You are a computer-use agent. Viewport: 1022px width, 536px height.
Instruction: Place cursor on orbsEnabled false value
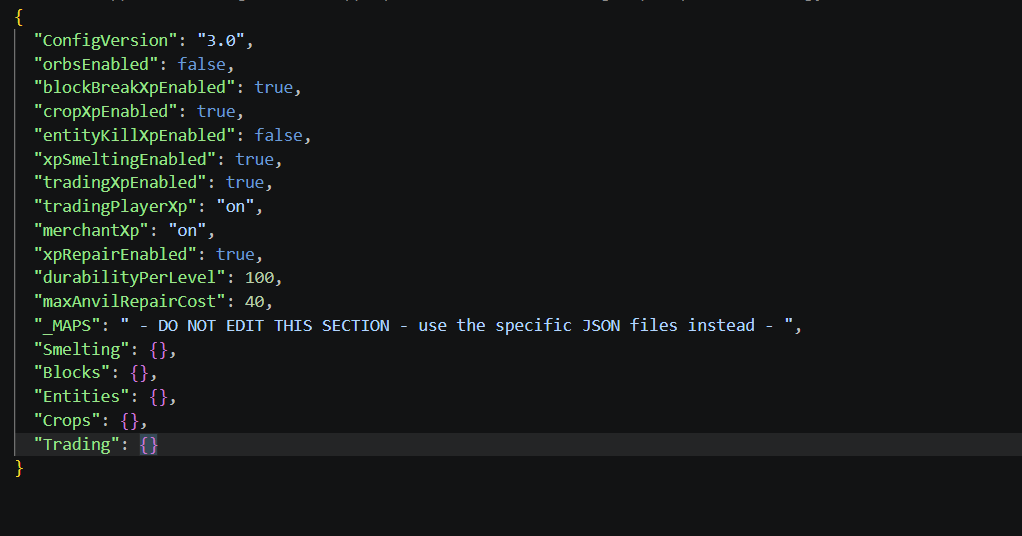pyautogui.click(x=201, y=64)
